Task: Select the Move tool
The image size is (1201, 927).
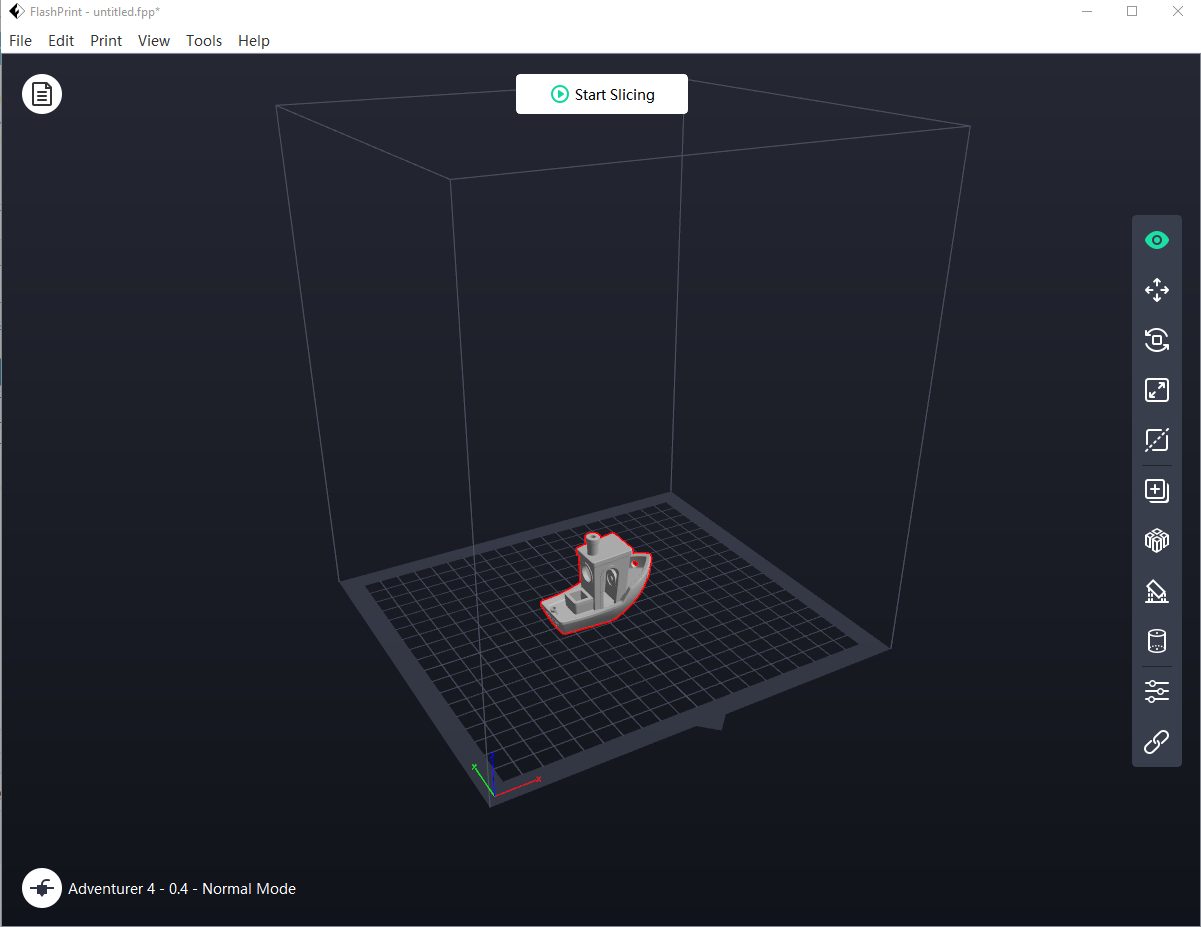Action: [1157, 290]
